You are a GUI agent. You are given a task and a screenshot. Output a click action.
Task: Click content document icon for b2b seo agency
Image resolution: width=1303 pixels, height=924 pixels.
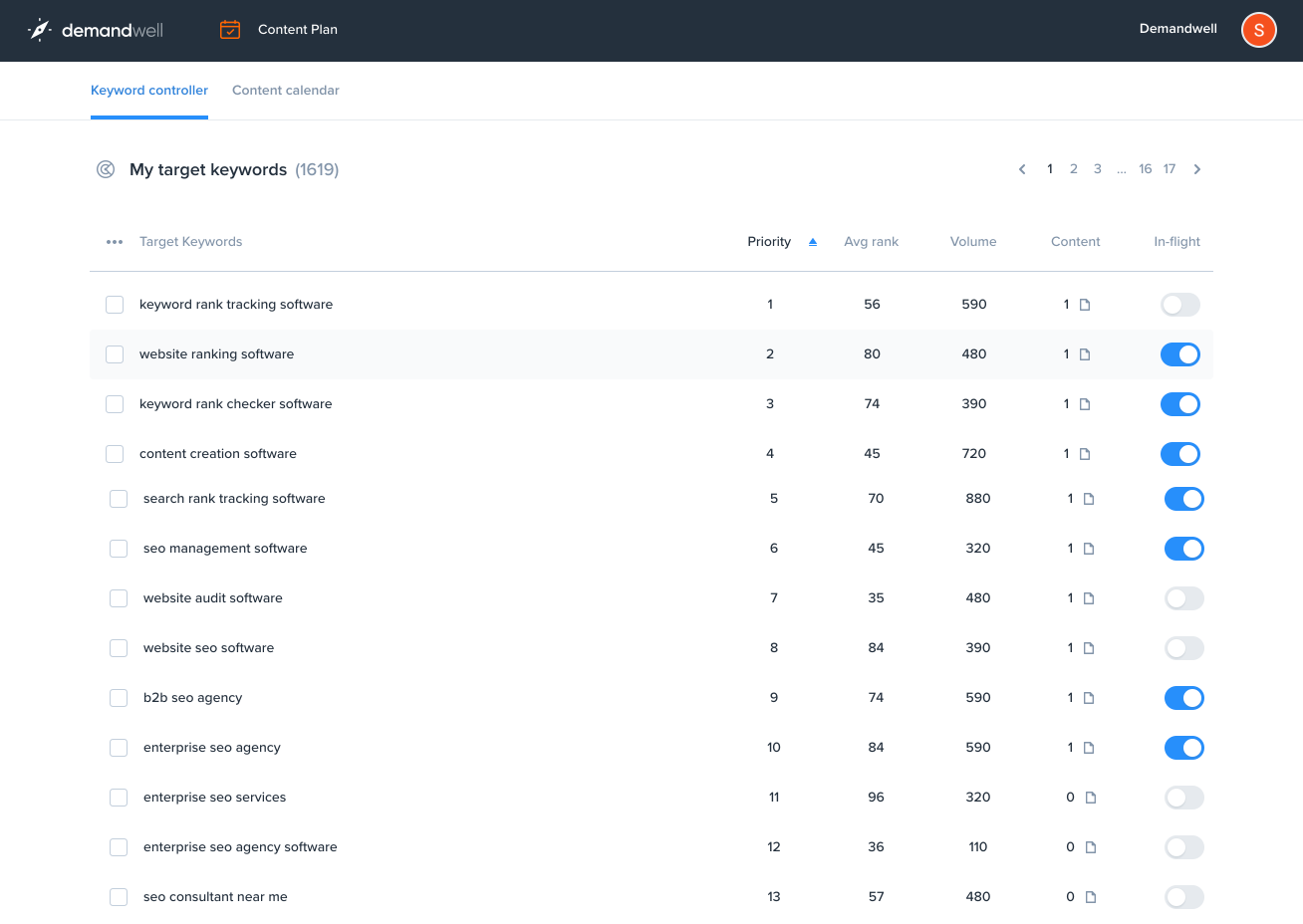1089,698
